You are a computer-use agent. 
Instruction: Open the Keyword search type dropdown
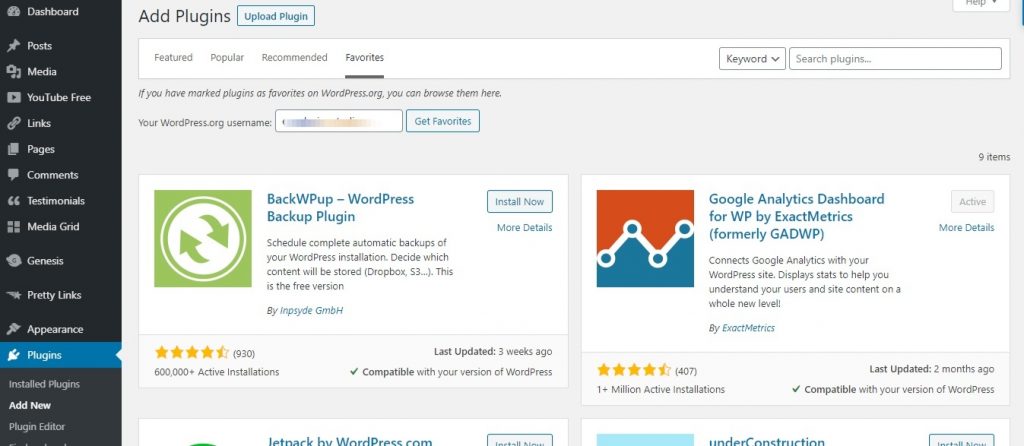click(752, 58)
